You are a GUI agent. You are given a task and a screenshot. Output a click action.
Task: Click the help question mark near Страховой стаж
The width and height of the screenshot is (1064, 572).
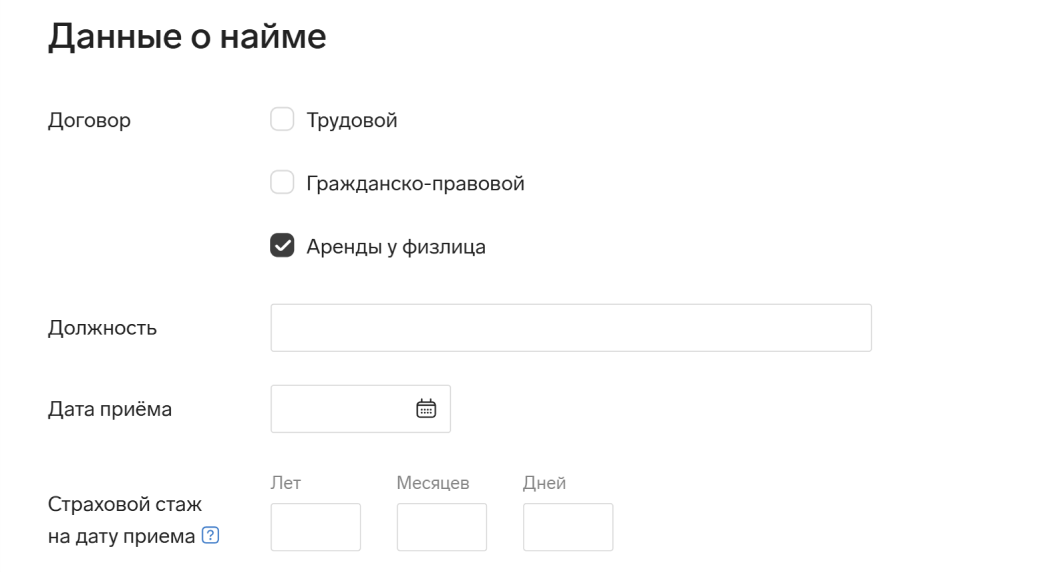(210, 535)
